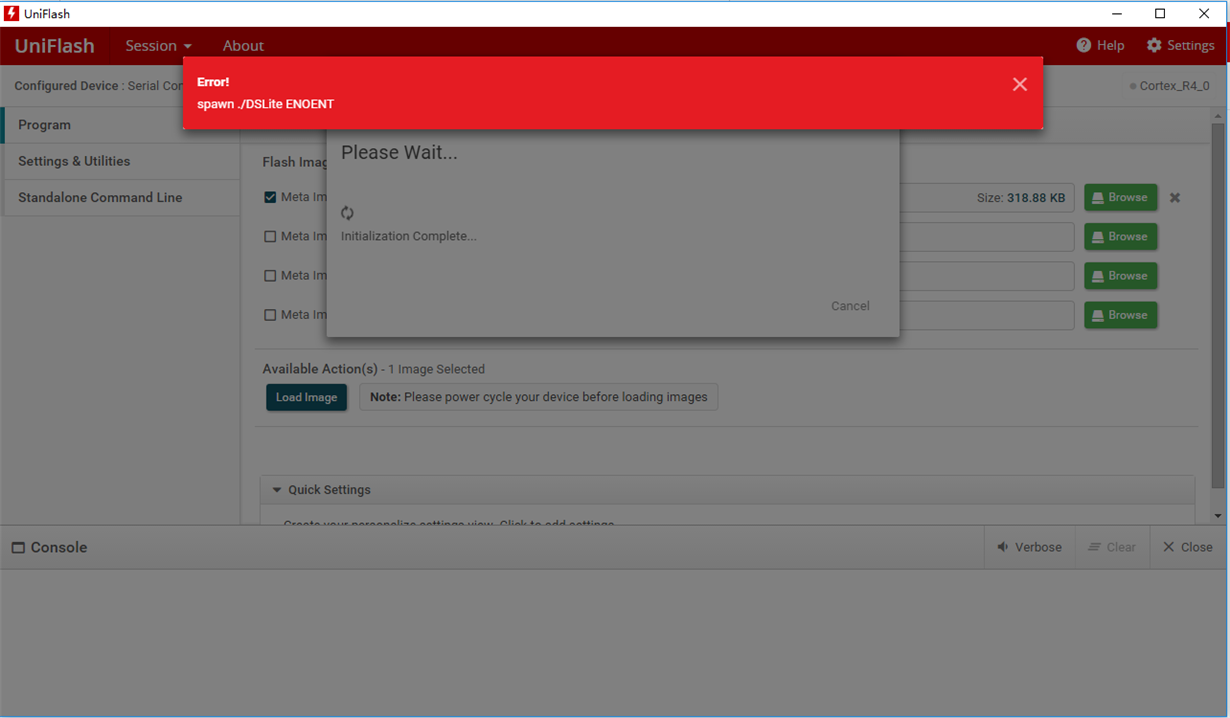1230x718 pixels.
Task: Click the third image path input field
Action: tap(986, 276)
